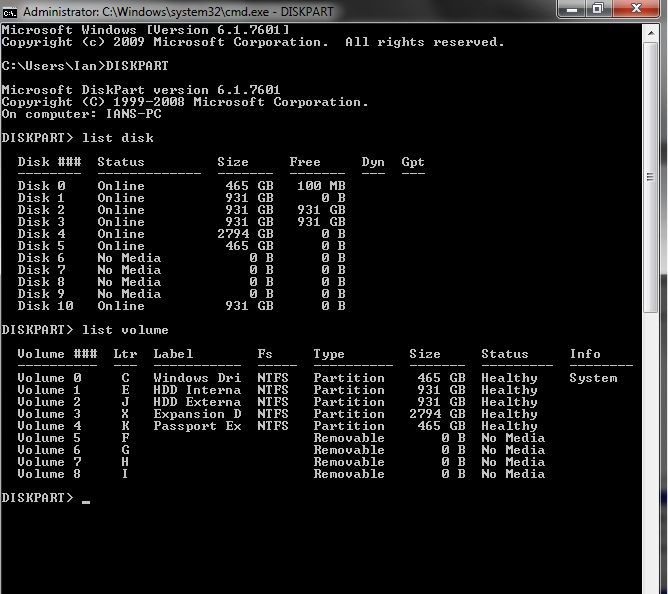Click the 'Microsoft DiskPart version 6.1.7601' line

coord(141,90)
